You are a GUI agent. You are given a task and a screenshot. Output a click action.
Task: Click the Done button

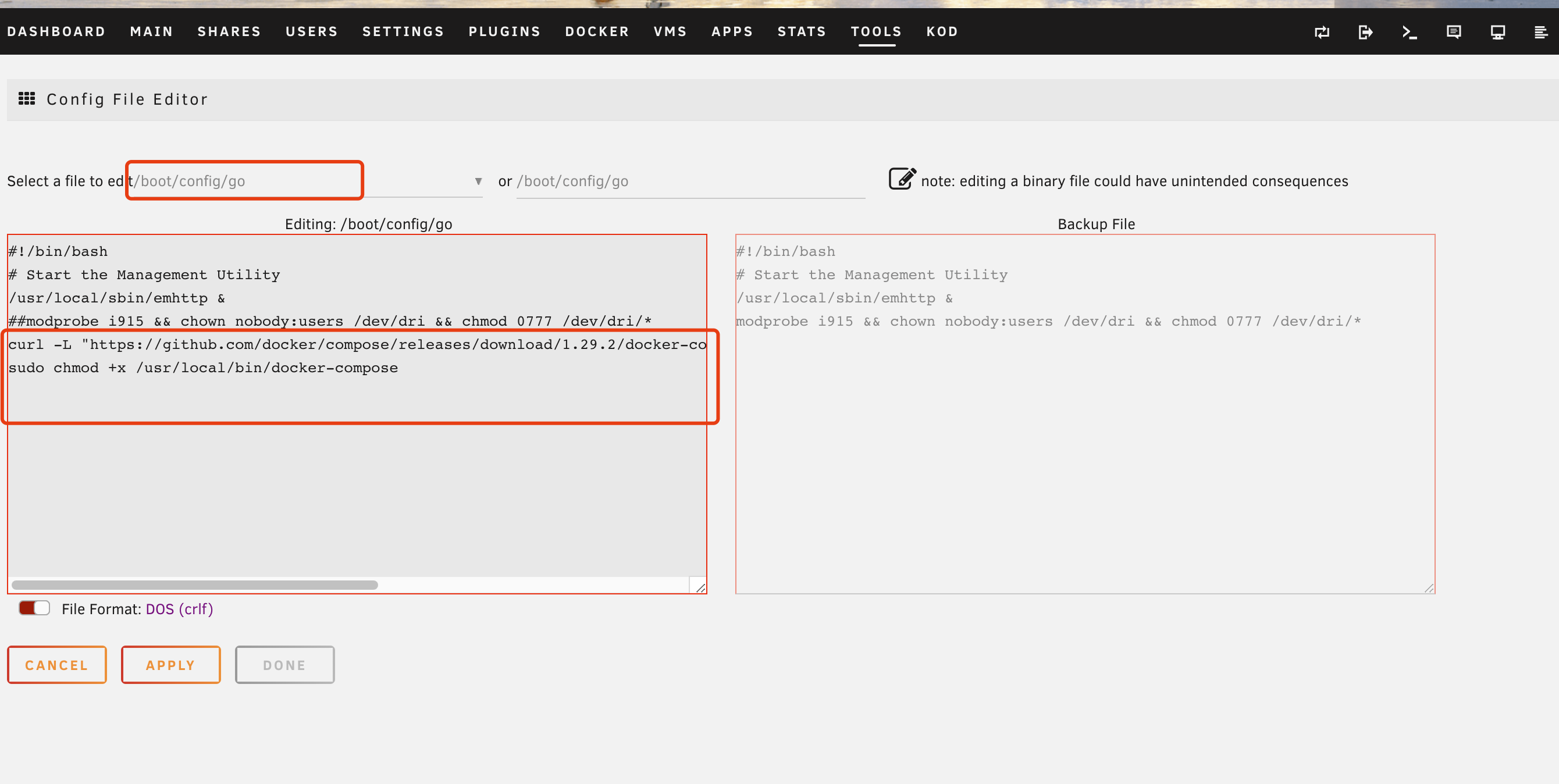[x=284, y=665]
